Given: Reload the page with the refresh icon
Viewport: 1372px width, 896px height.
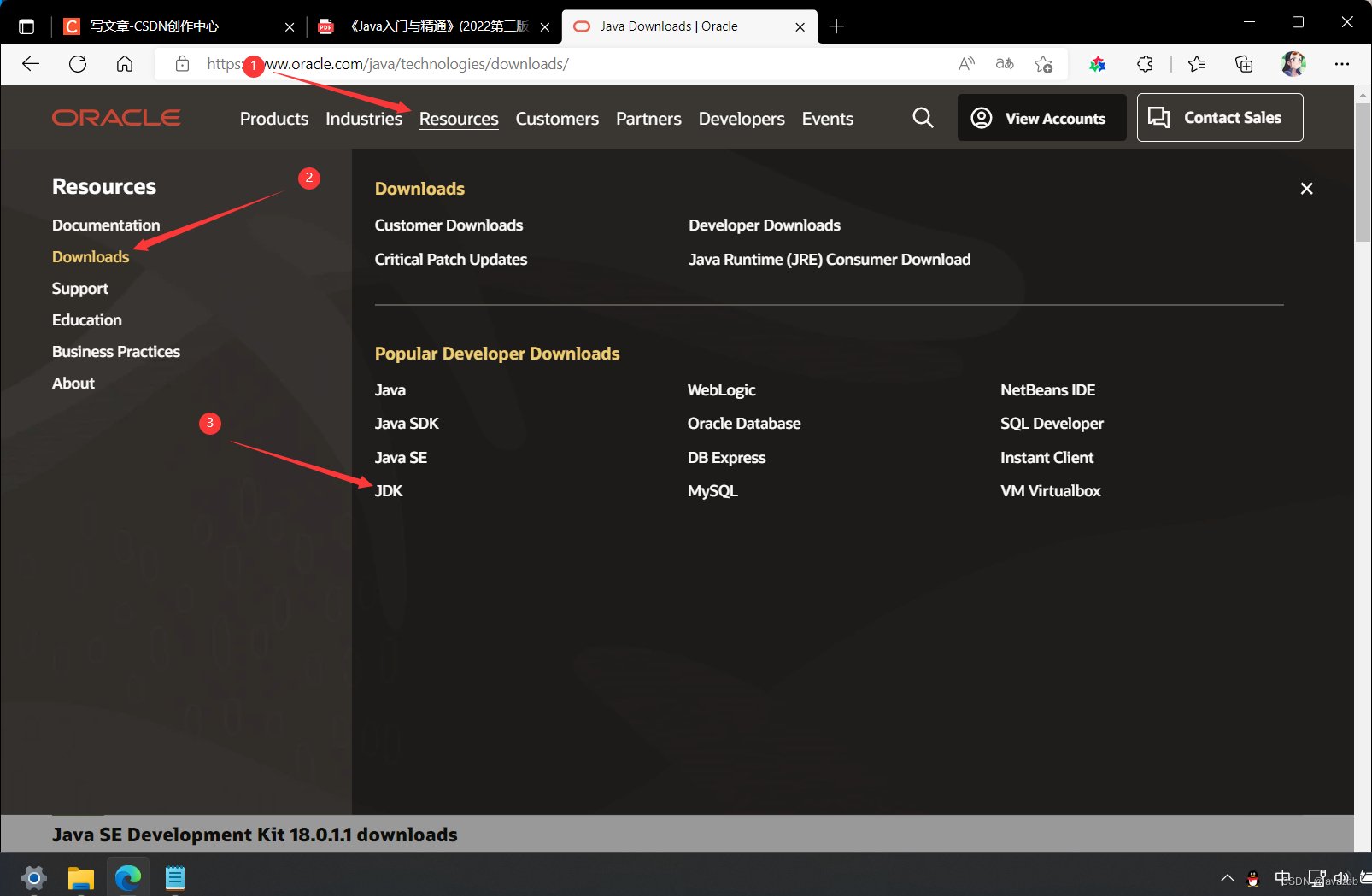Looking at the screenshot, I should (78, 64).
